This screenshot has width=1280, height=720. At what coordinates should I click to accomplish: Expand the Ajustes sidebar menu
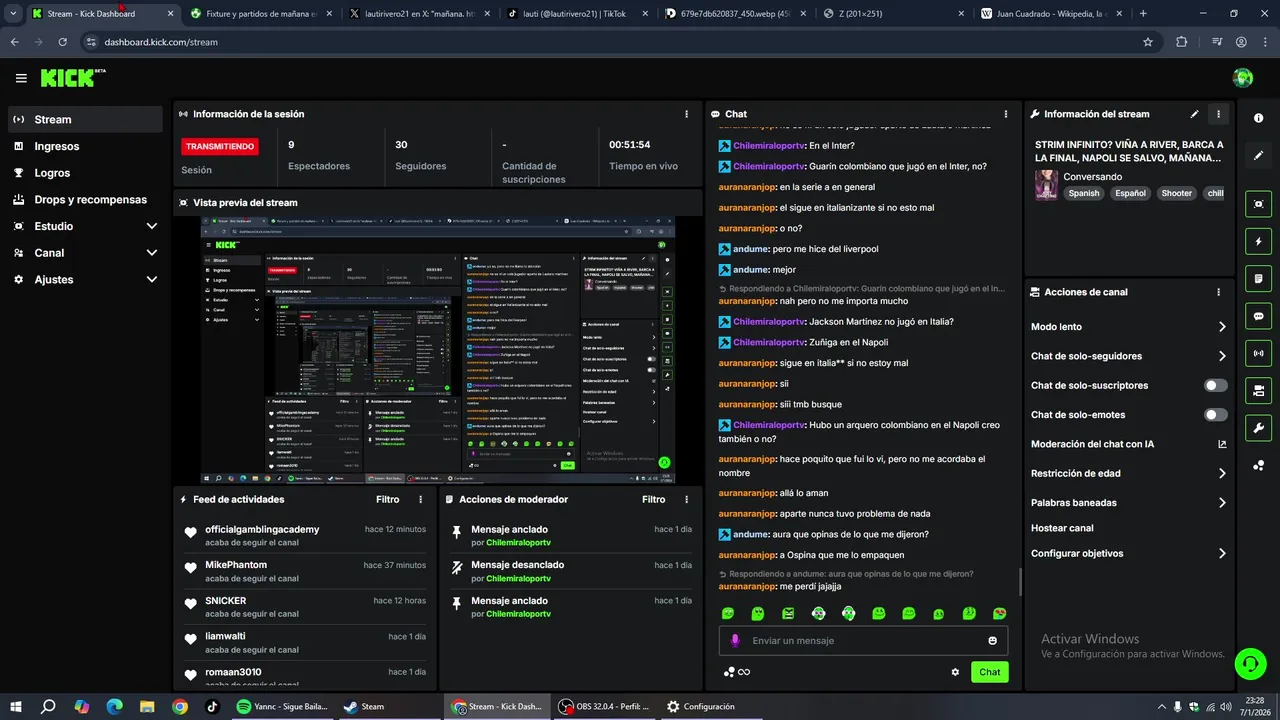pos(85,280)
